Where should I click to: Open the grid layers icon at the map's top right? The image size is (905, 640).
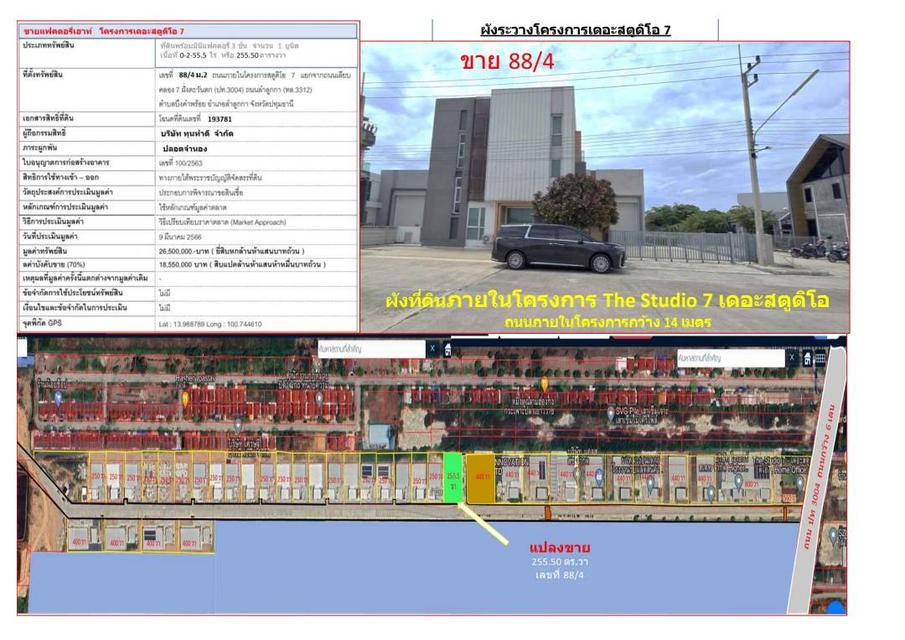[x=820, y=358]
